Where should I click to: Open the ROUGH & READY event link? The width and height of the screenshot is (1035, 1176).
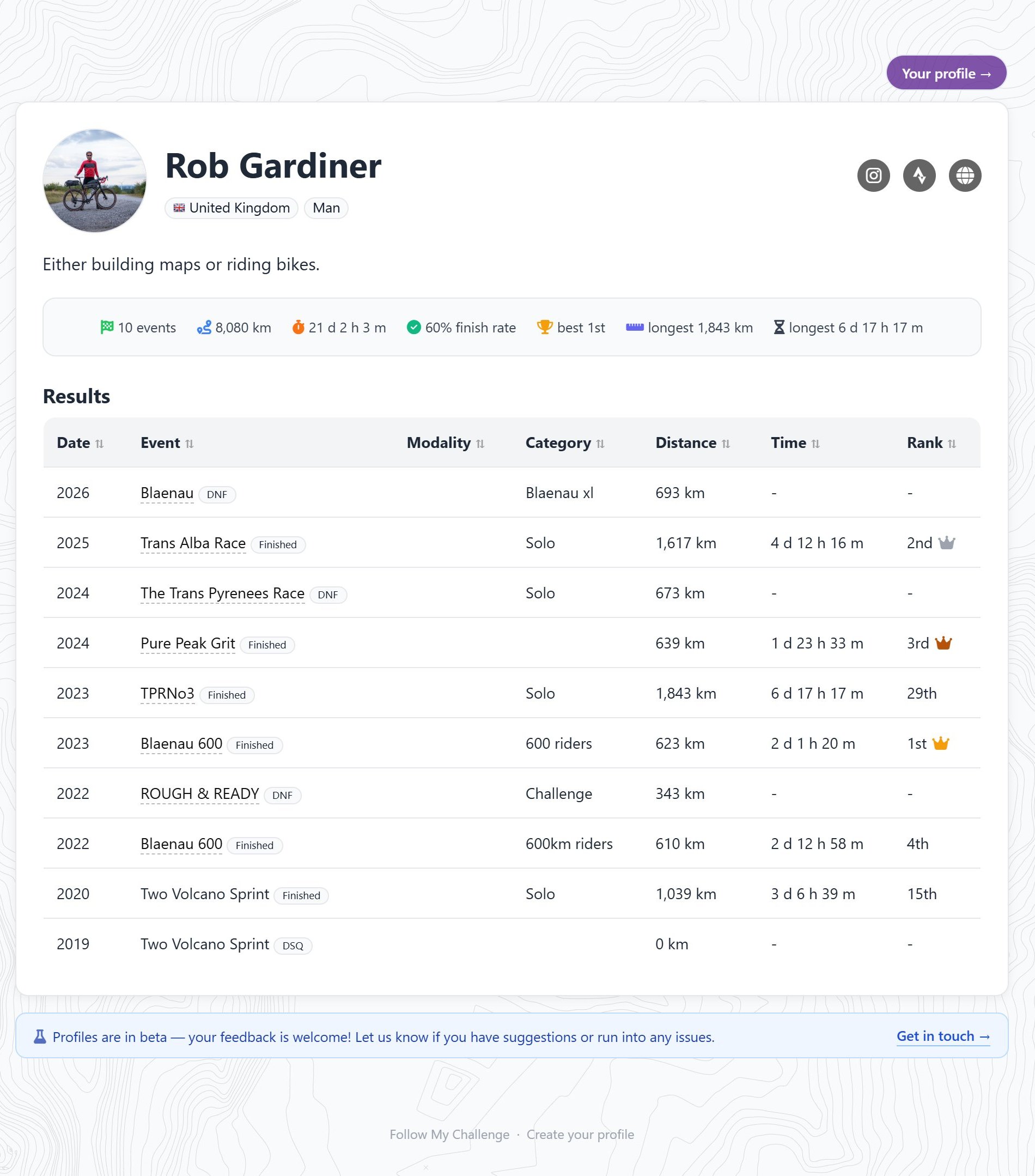[x=199, y=794]
